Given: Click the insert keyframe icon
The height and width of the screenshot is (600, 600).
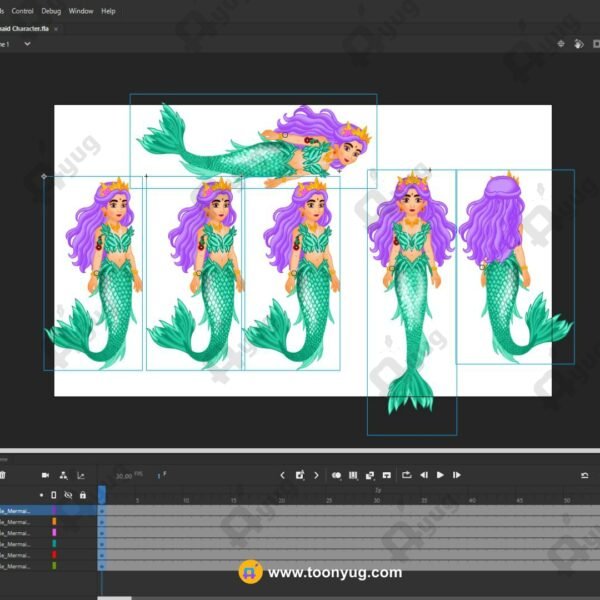Looking at the screenshot, I should point(299,475).
